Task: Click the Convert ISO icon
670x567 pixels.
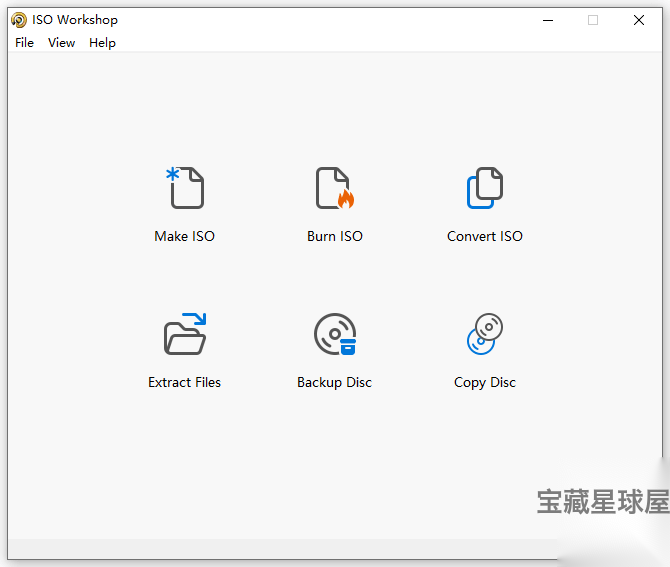Action: pyautogui.click(x=485, y=188)
